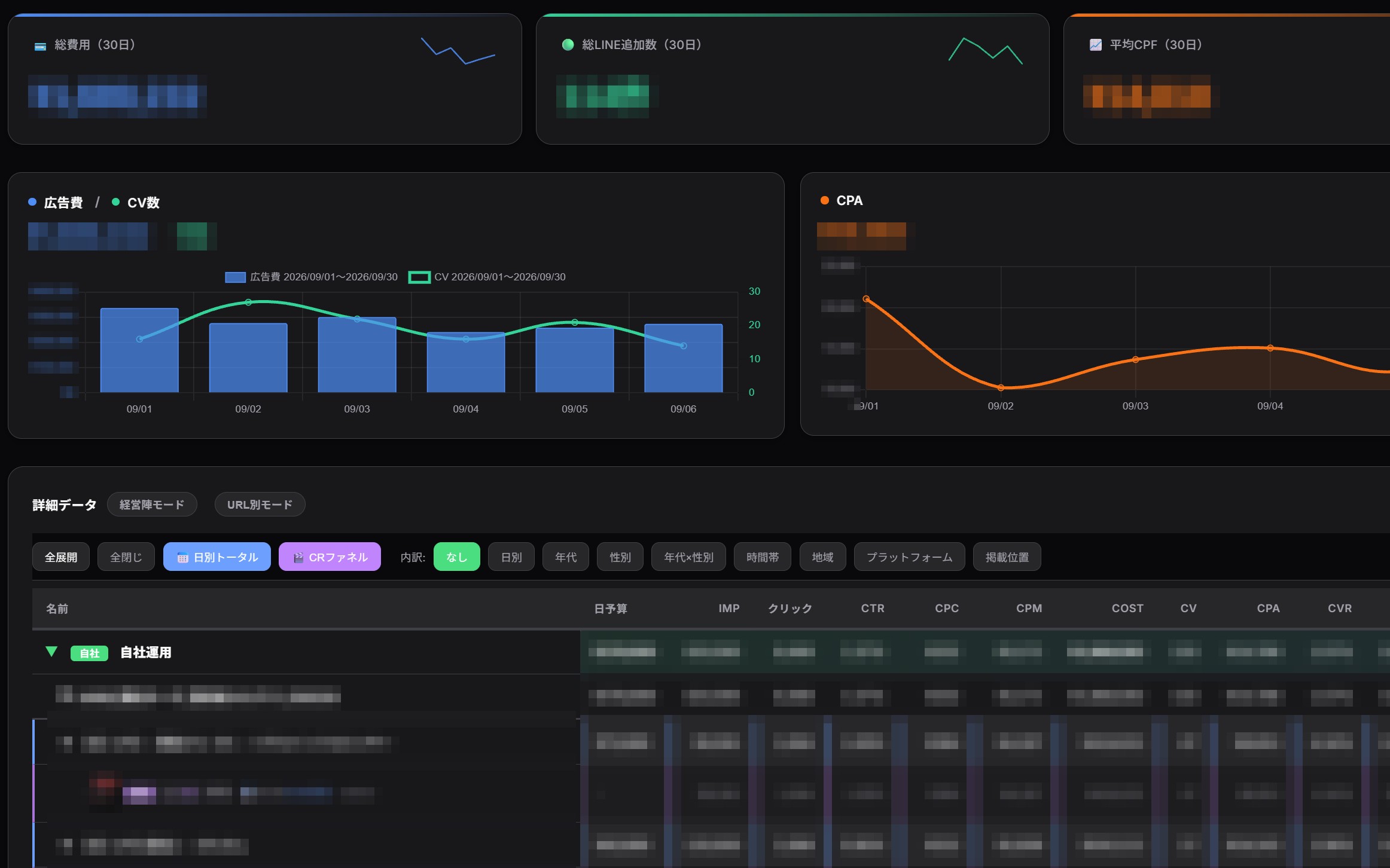Screen dimensions: 1390x868
Task: Sort by the 名前 column header
Action: 57,609
